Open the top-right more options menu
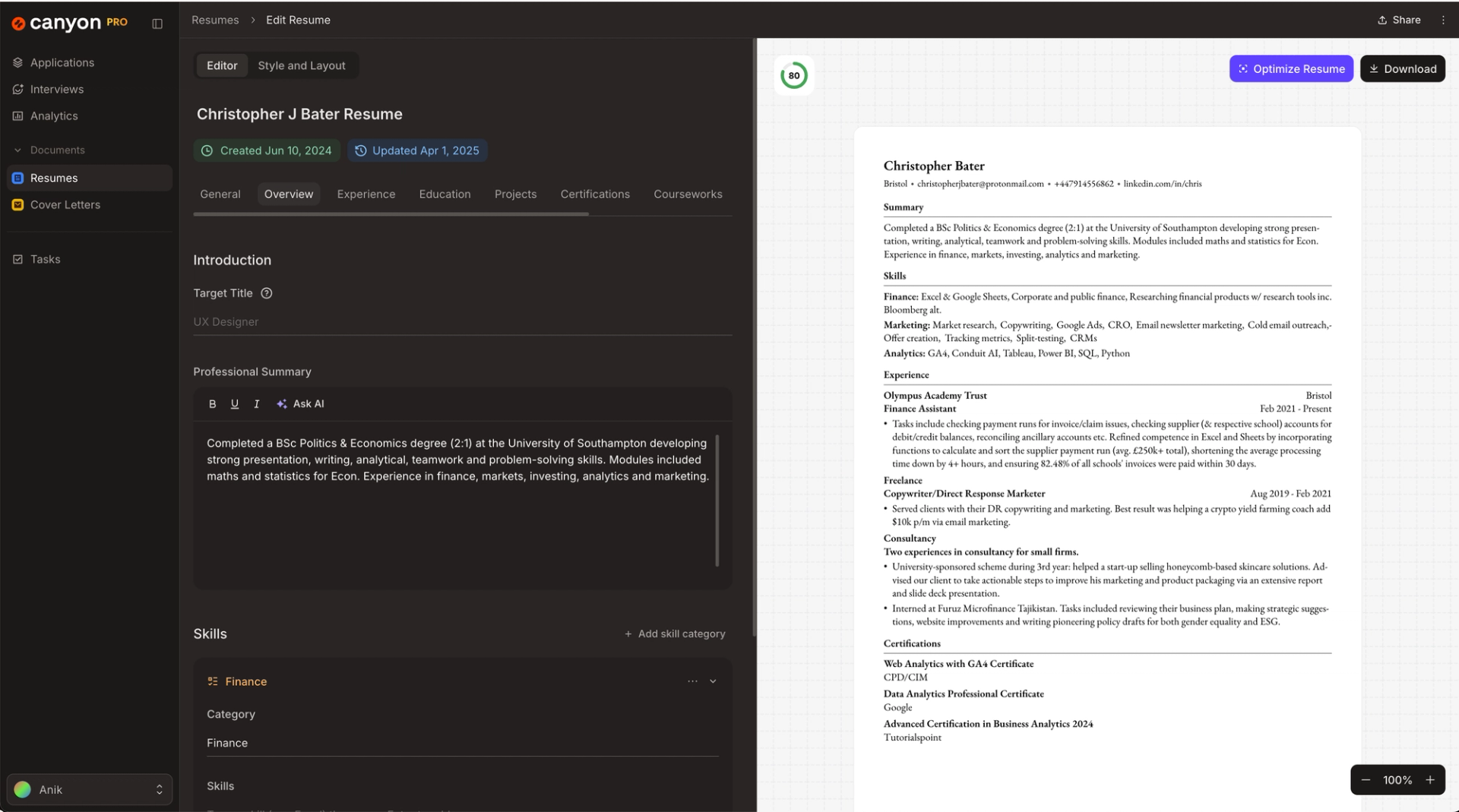Viewport: 1459px width, 812px height. pos(1443,20)
